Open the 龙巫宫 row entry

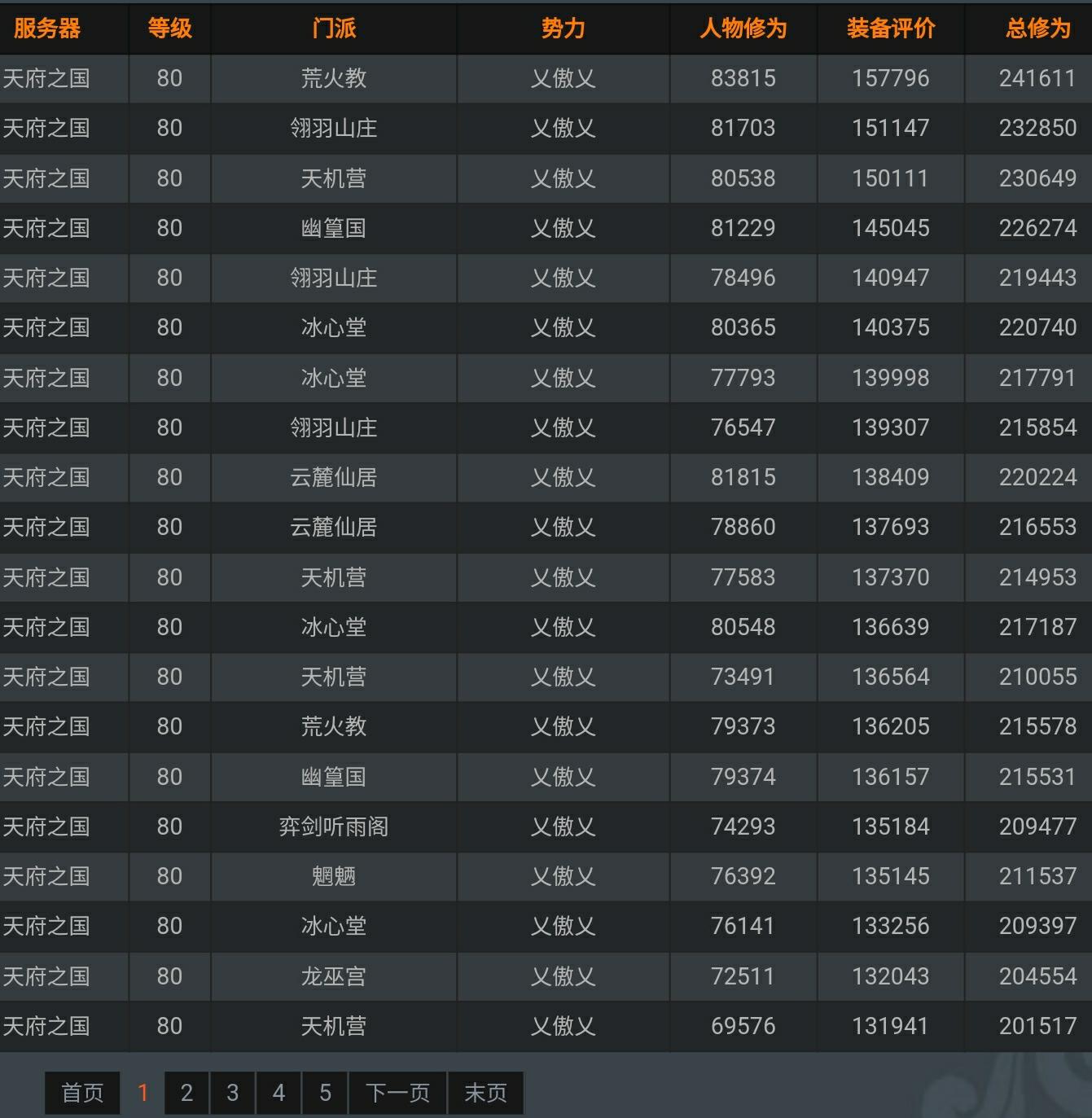334,976
